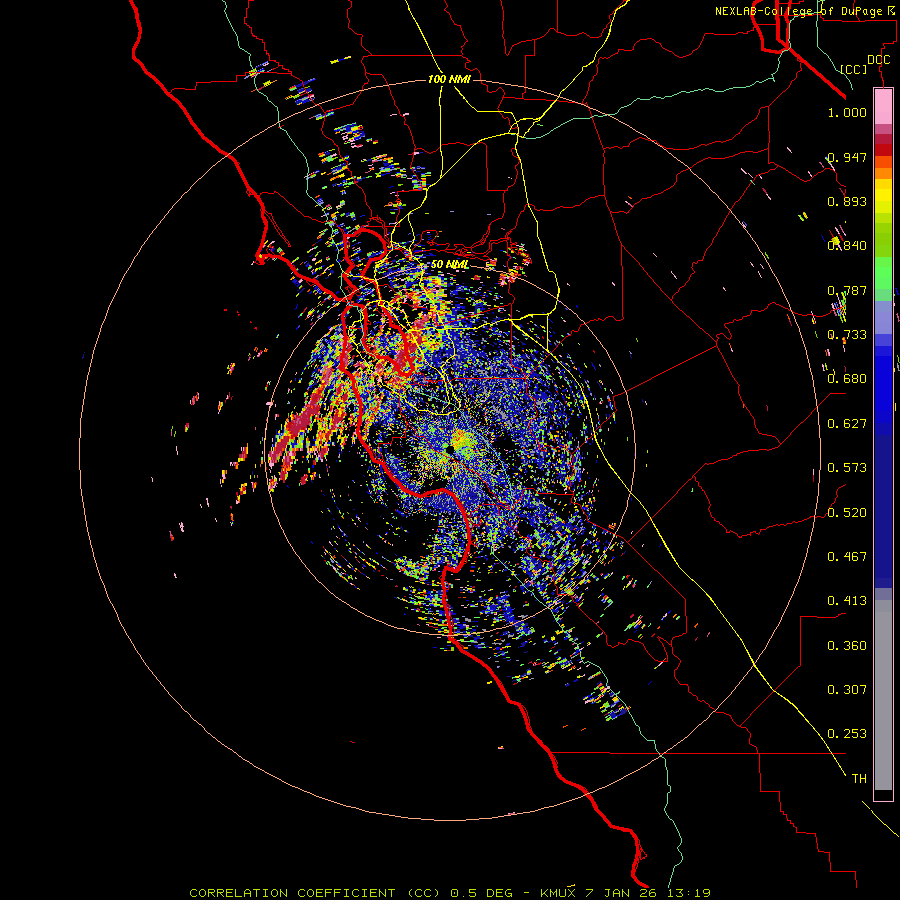Viewport: 900px width, 900px height.
Task: Pick the dark red legend color segment
Action: click(x=883, y=149)
